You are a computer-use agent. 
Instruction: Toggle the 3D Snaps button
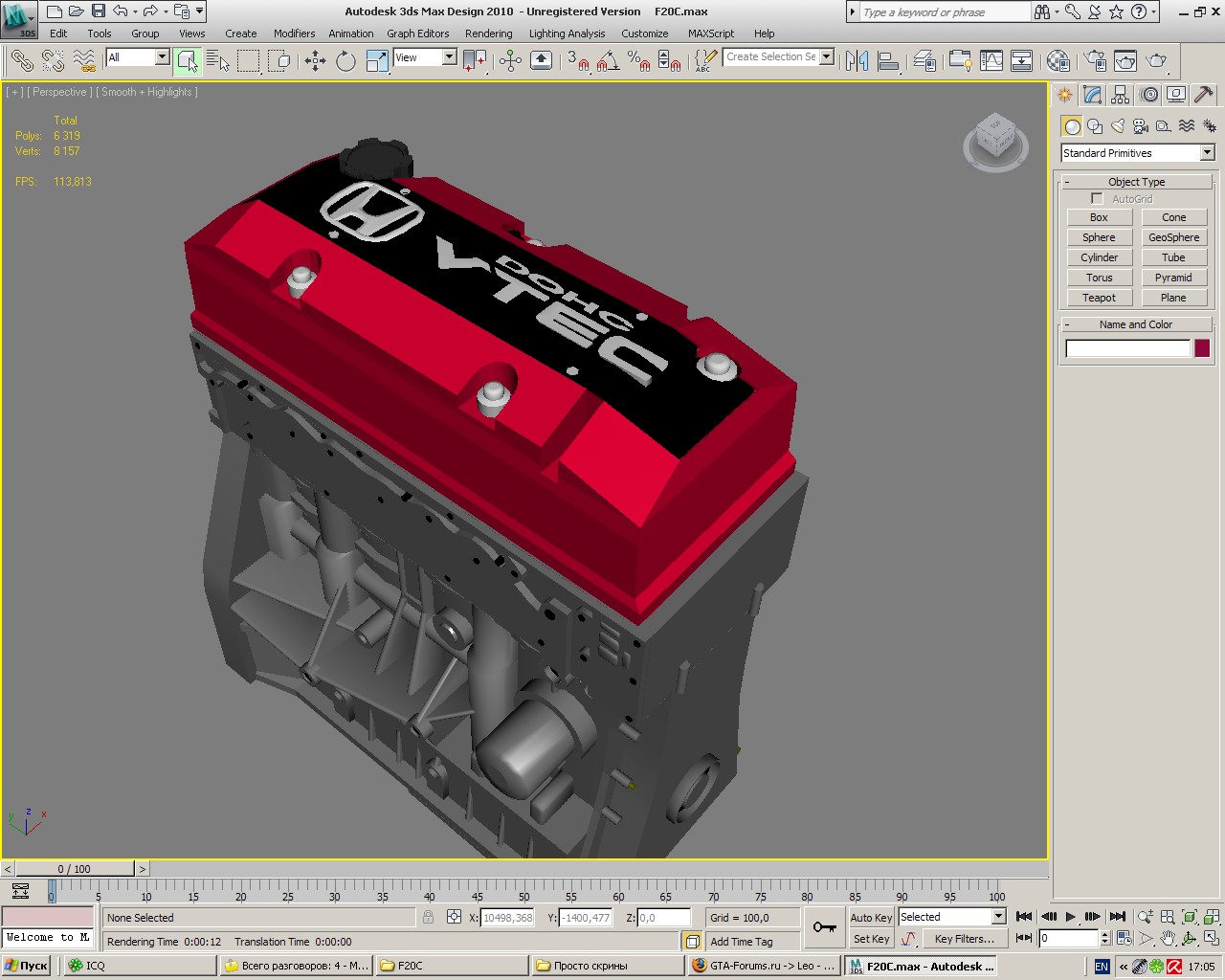point(577,61)
